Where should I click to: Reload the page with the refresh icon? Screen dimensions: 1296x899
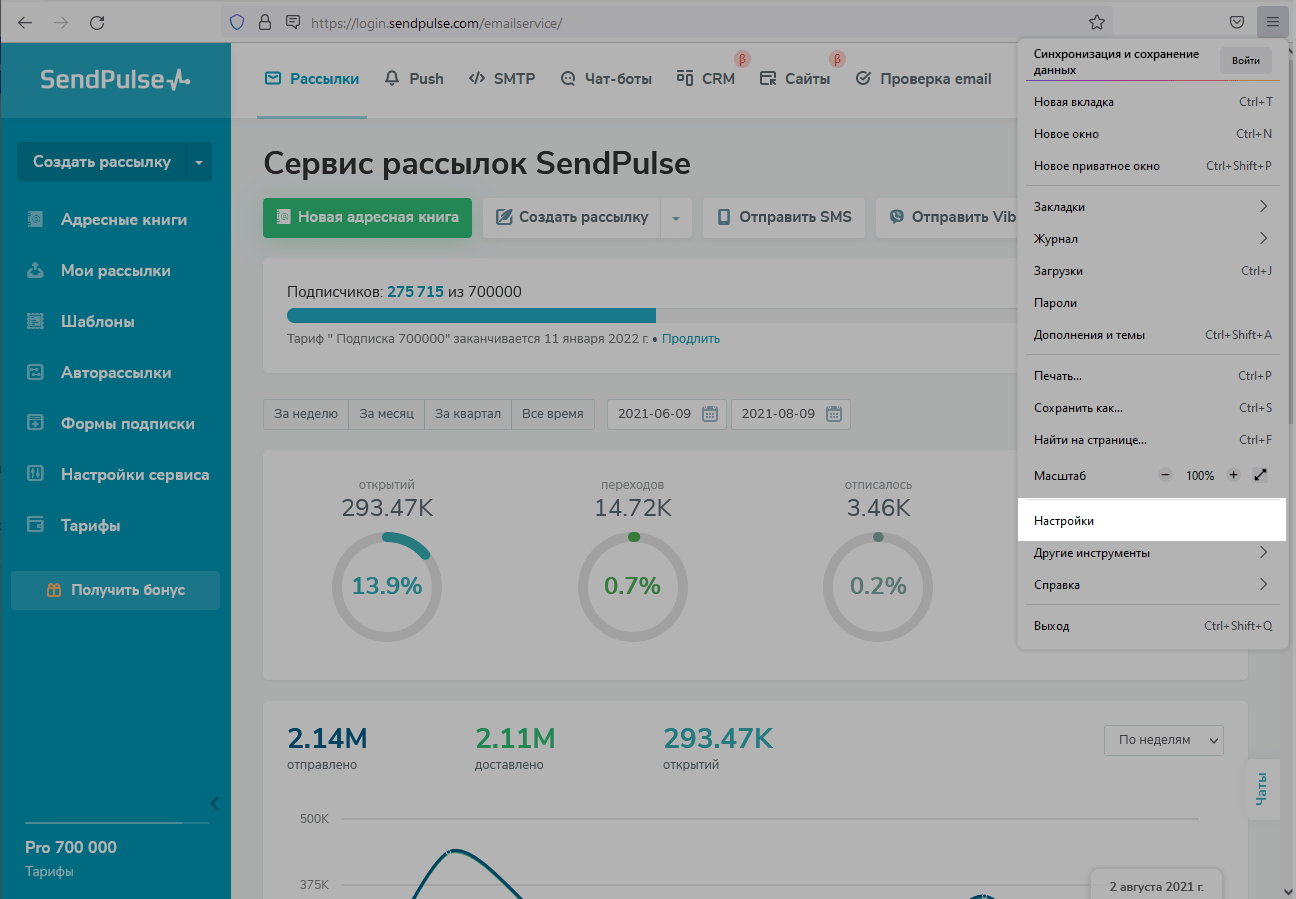click(x=97, y=22)
